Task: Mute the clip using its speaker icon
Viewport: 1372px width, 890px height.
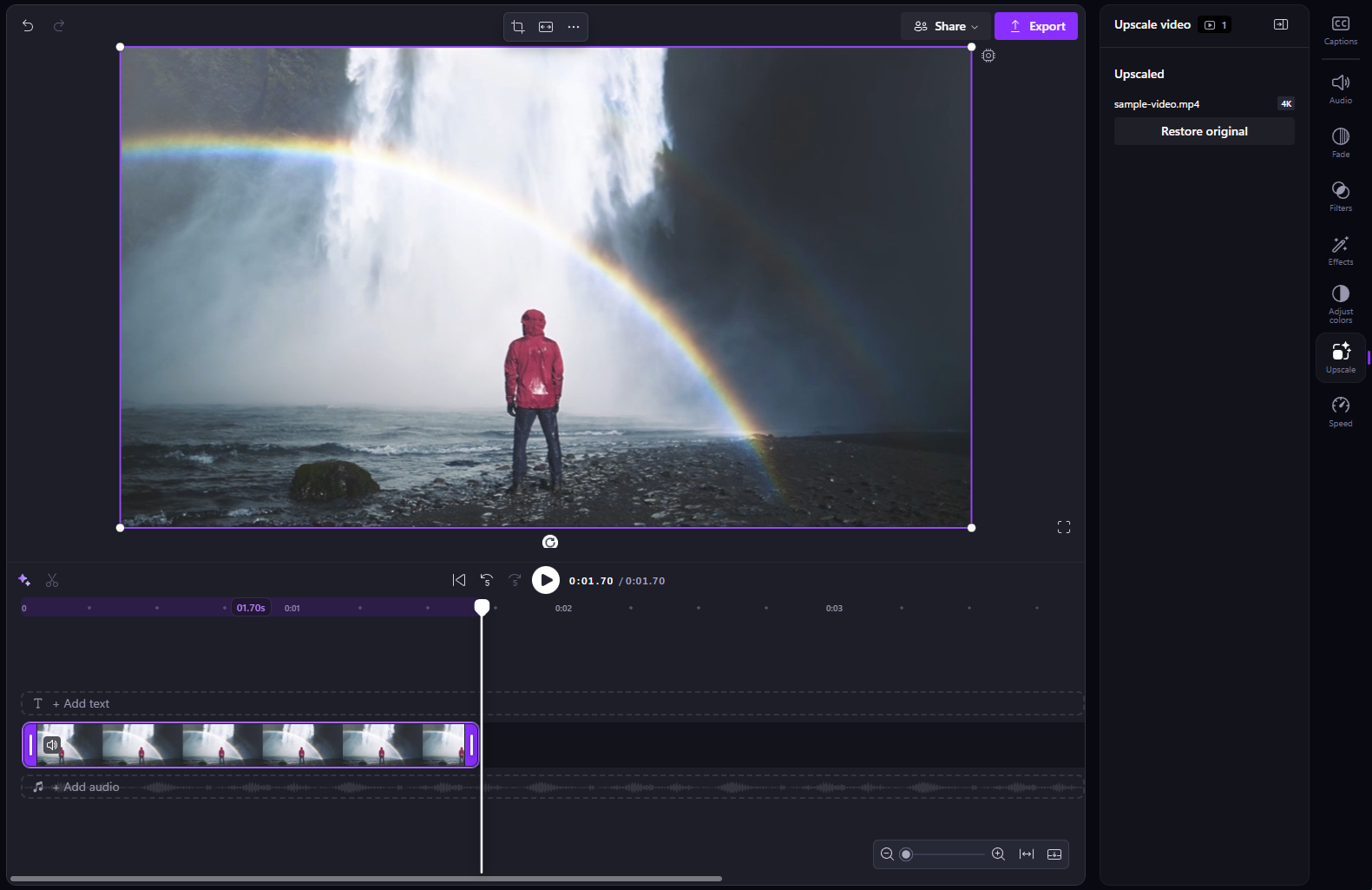Action: coord(52,745)
